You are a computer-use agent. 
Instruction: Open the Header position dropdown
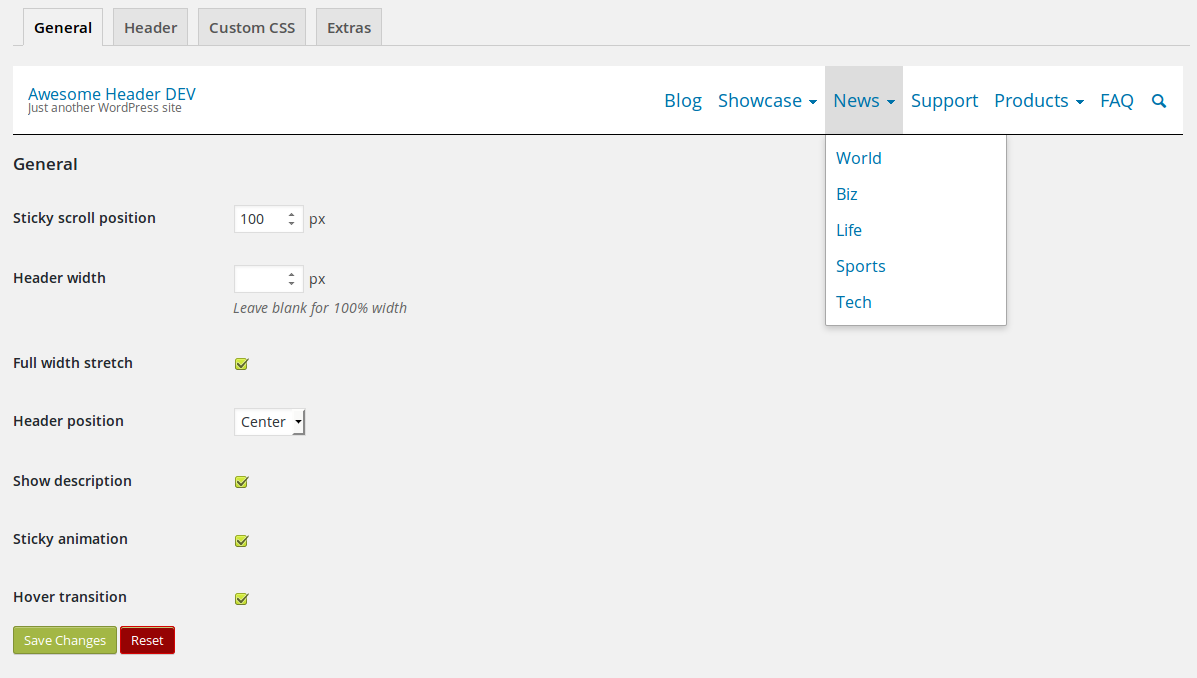(269, 422)
